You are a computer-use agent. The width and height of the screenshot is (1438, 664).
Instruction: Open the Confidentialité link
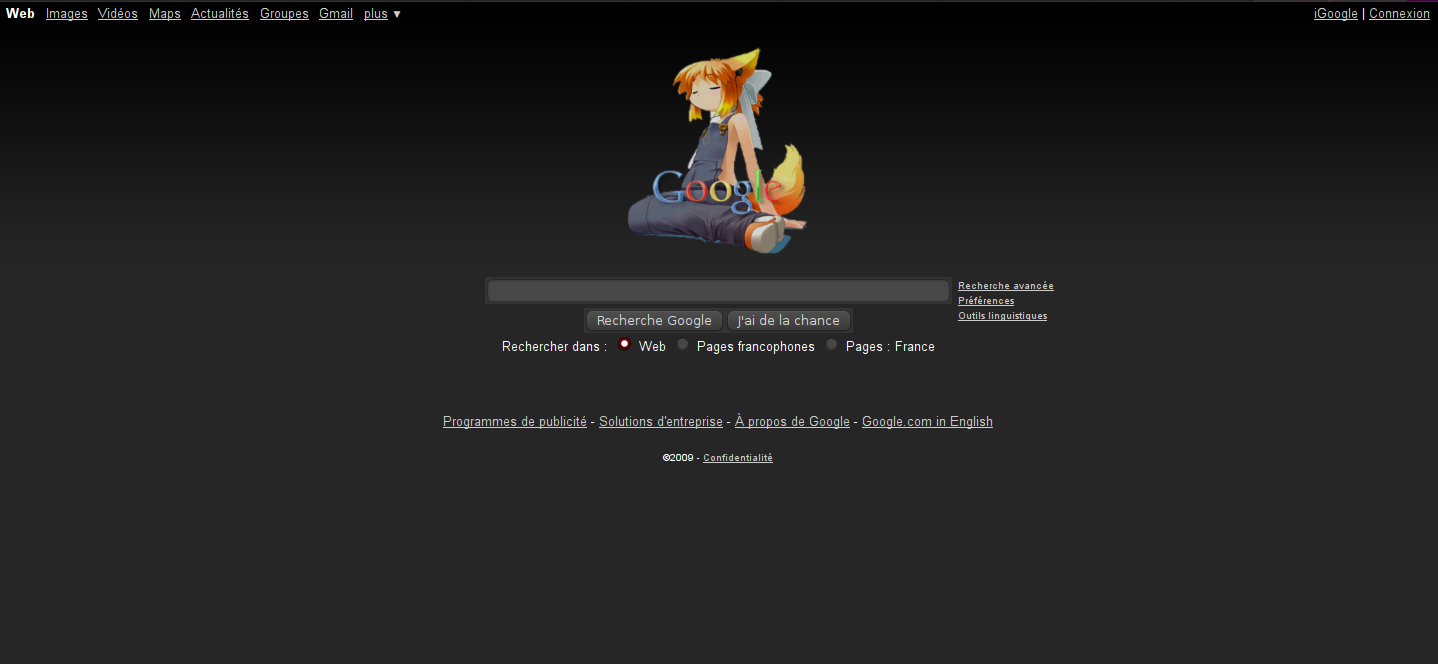[x=738, y=458]
